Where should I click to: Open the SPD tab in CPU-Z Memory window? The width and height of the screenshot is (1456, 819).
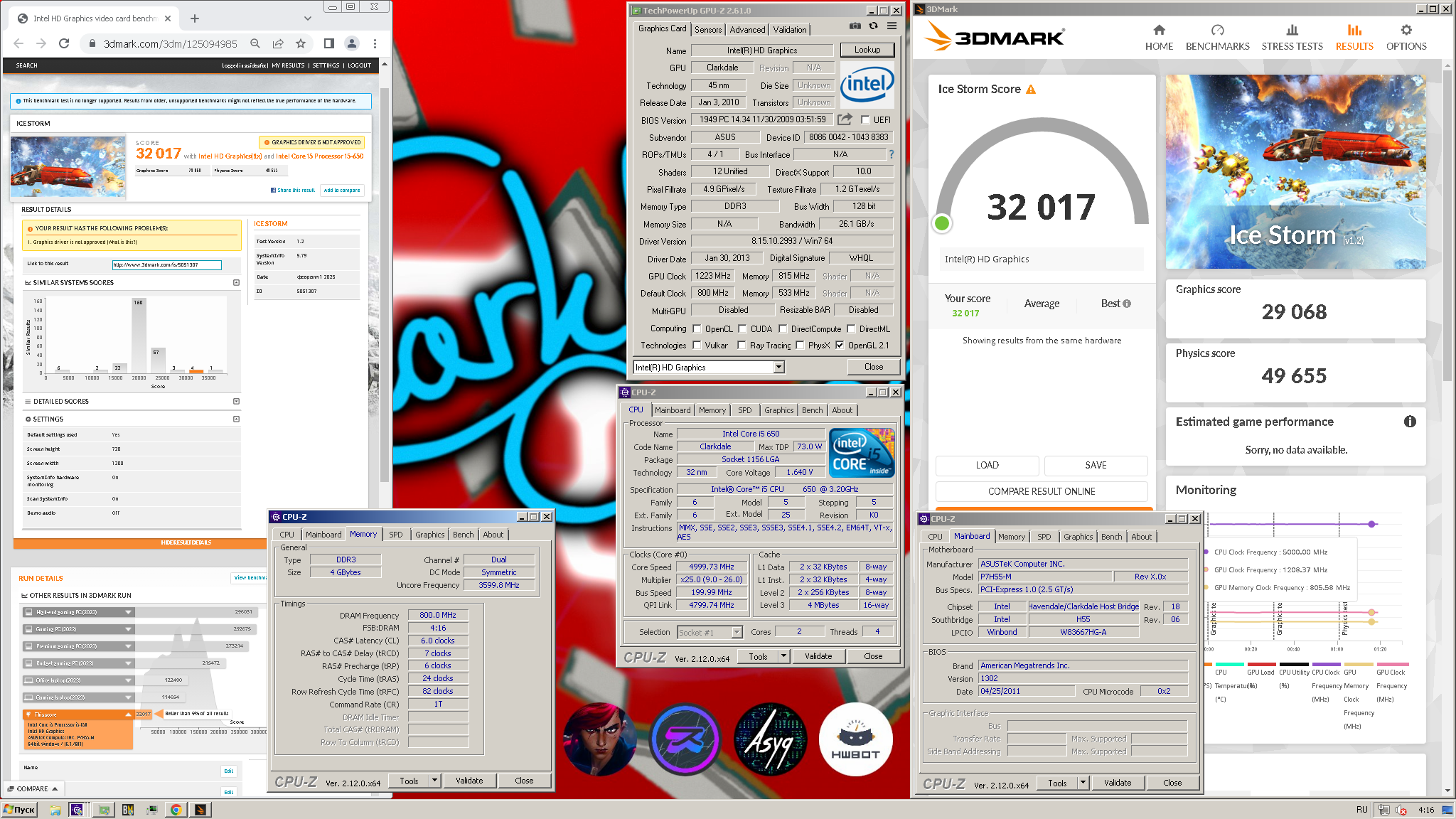396,535
